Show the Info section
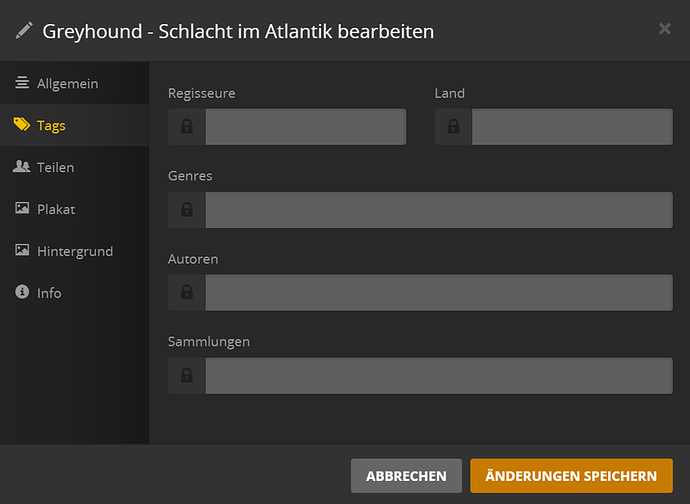Screen dimensions: 690x504 click(x=49, y=293)
